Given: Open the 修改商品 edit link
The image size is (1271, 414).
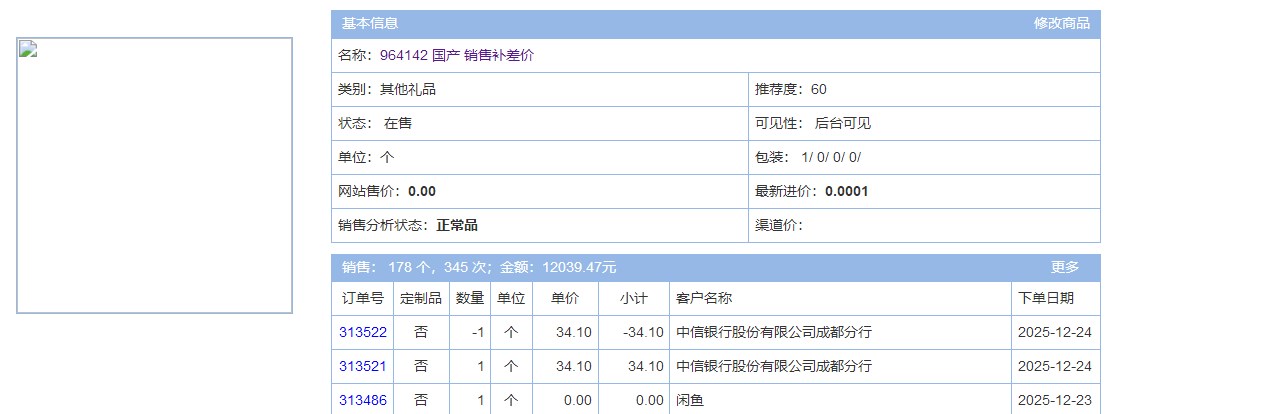Looking at the screenshot, I should point(1061,24).
